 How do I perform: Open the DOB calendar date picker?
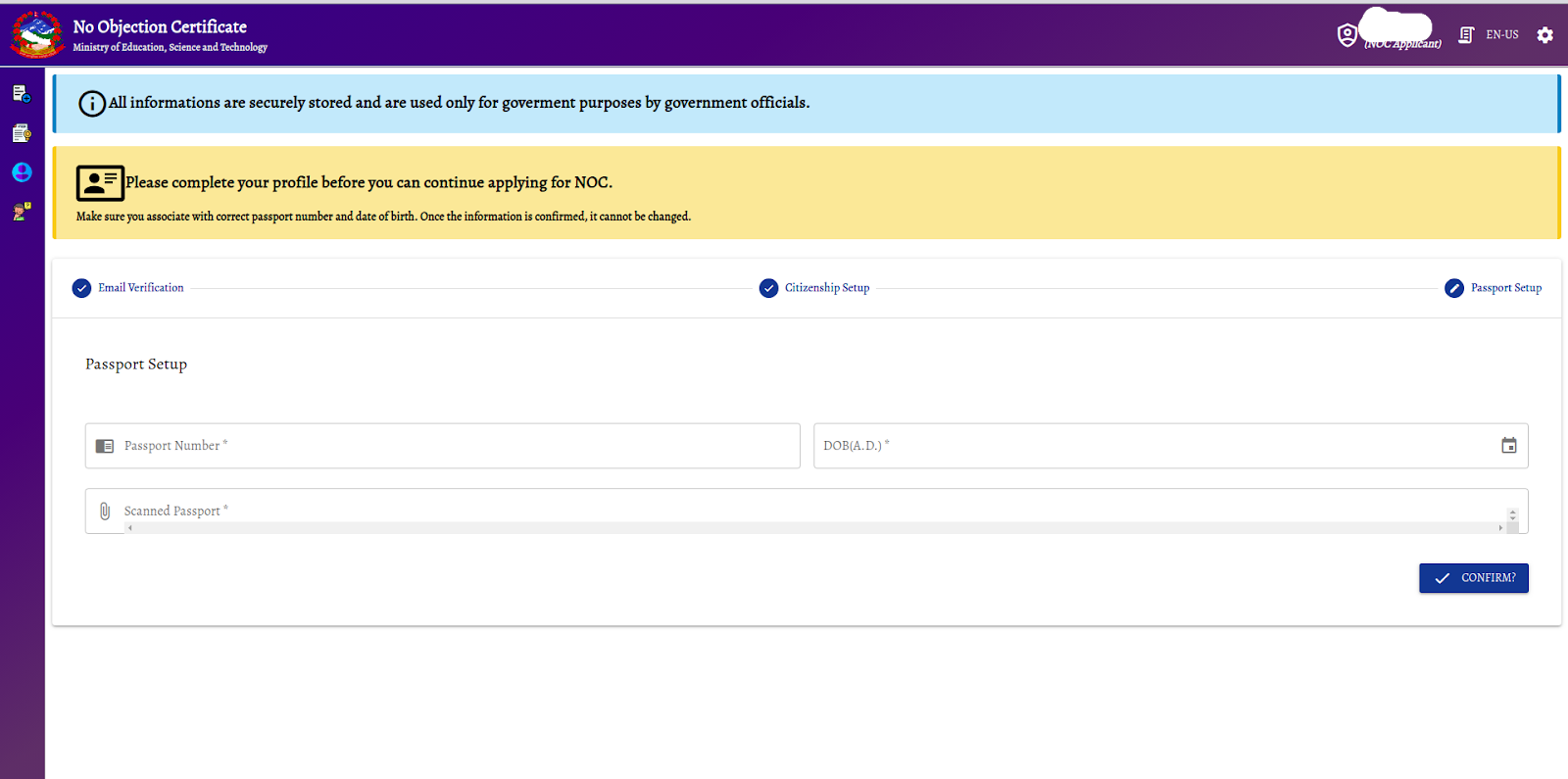click(x=1508, y=446)
